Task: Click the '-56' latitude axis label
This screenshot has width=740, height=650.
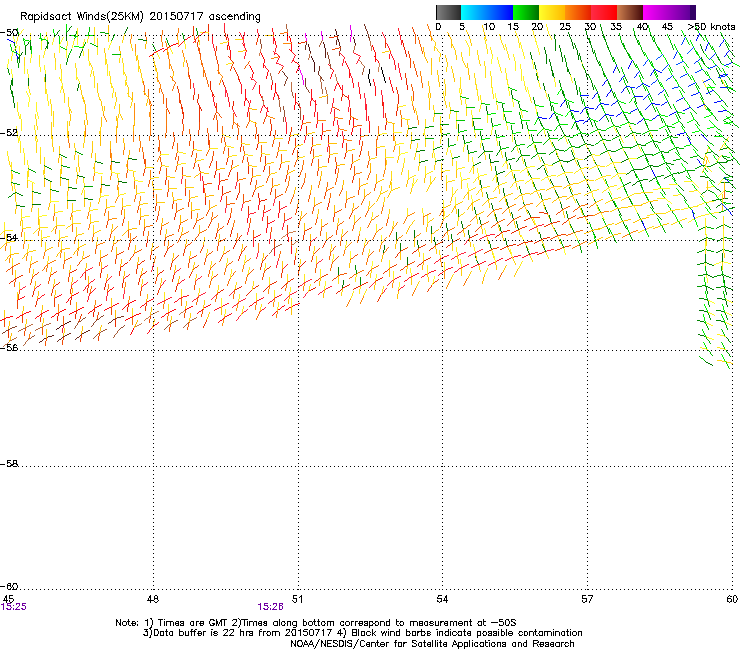Action: tap(9, 347)
